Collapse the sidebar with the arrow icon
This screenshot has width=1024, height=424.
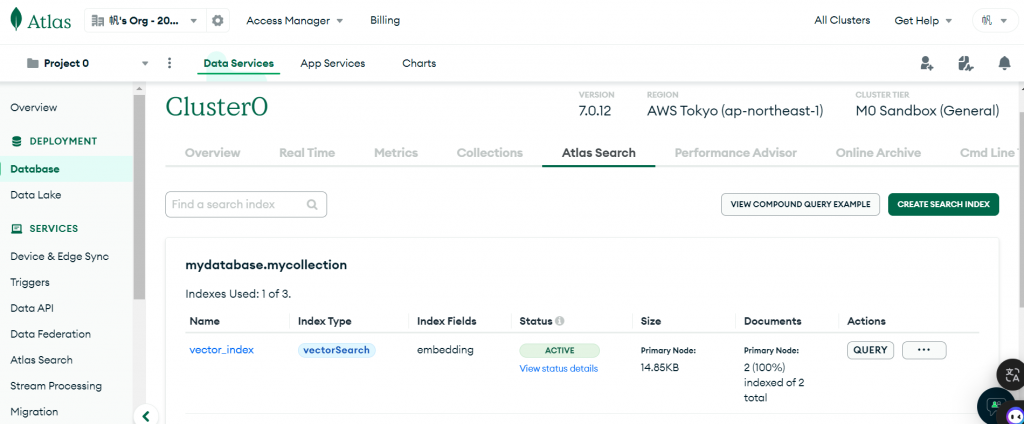click(x=146, y=416)
